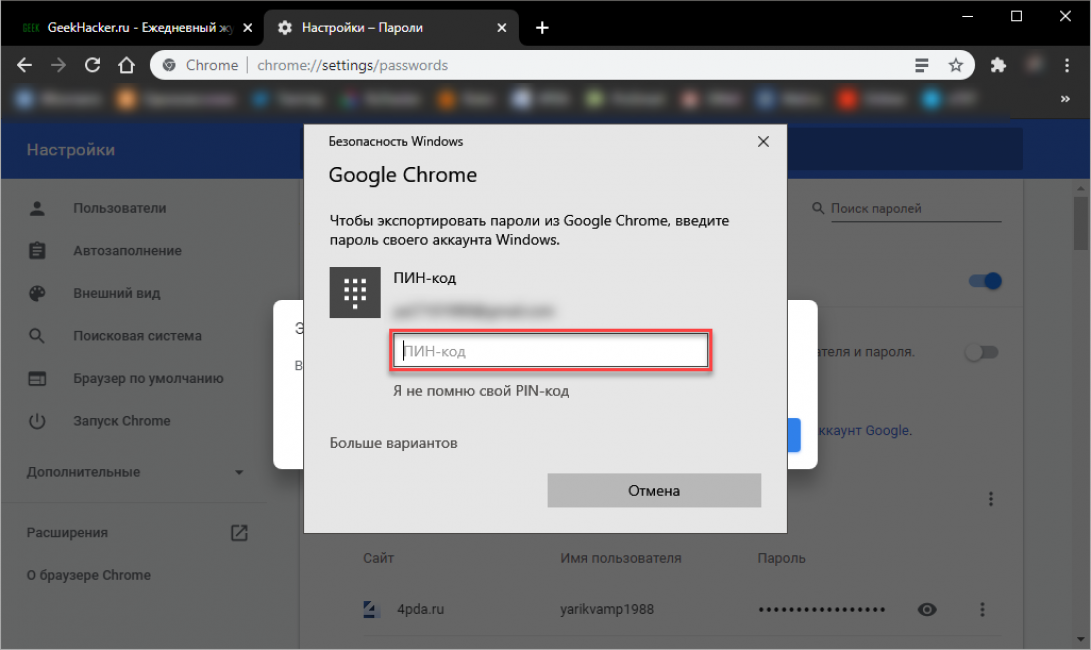The width and height of the screenshot is (1091, 650).
Task: Bookmark this page with the star icon
Action: 956,65
